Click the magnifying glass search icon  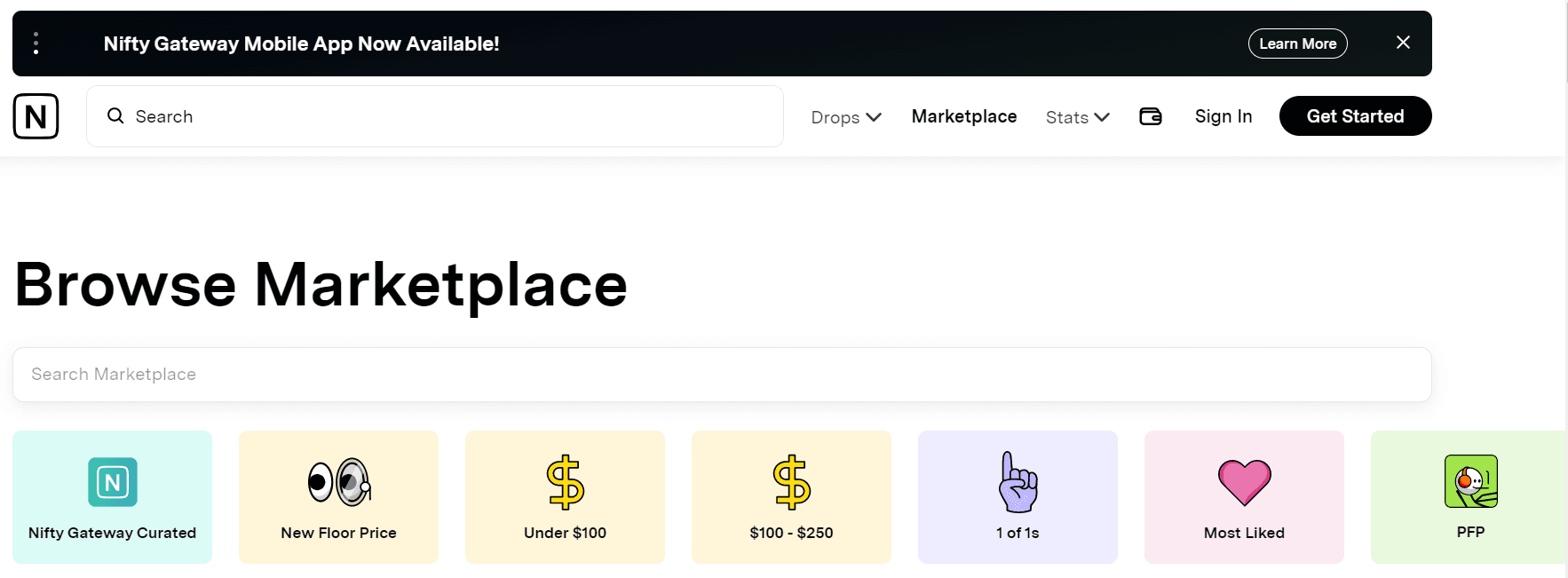tap(115, 116)
